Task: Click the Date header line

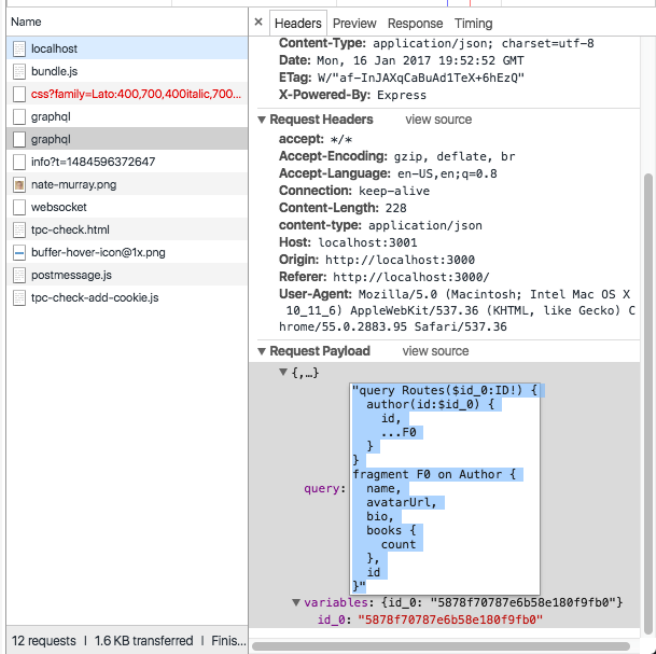Action: tap(401, 61)
